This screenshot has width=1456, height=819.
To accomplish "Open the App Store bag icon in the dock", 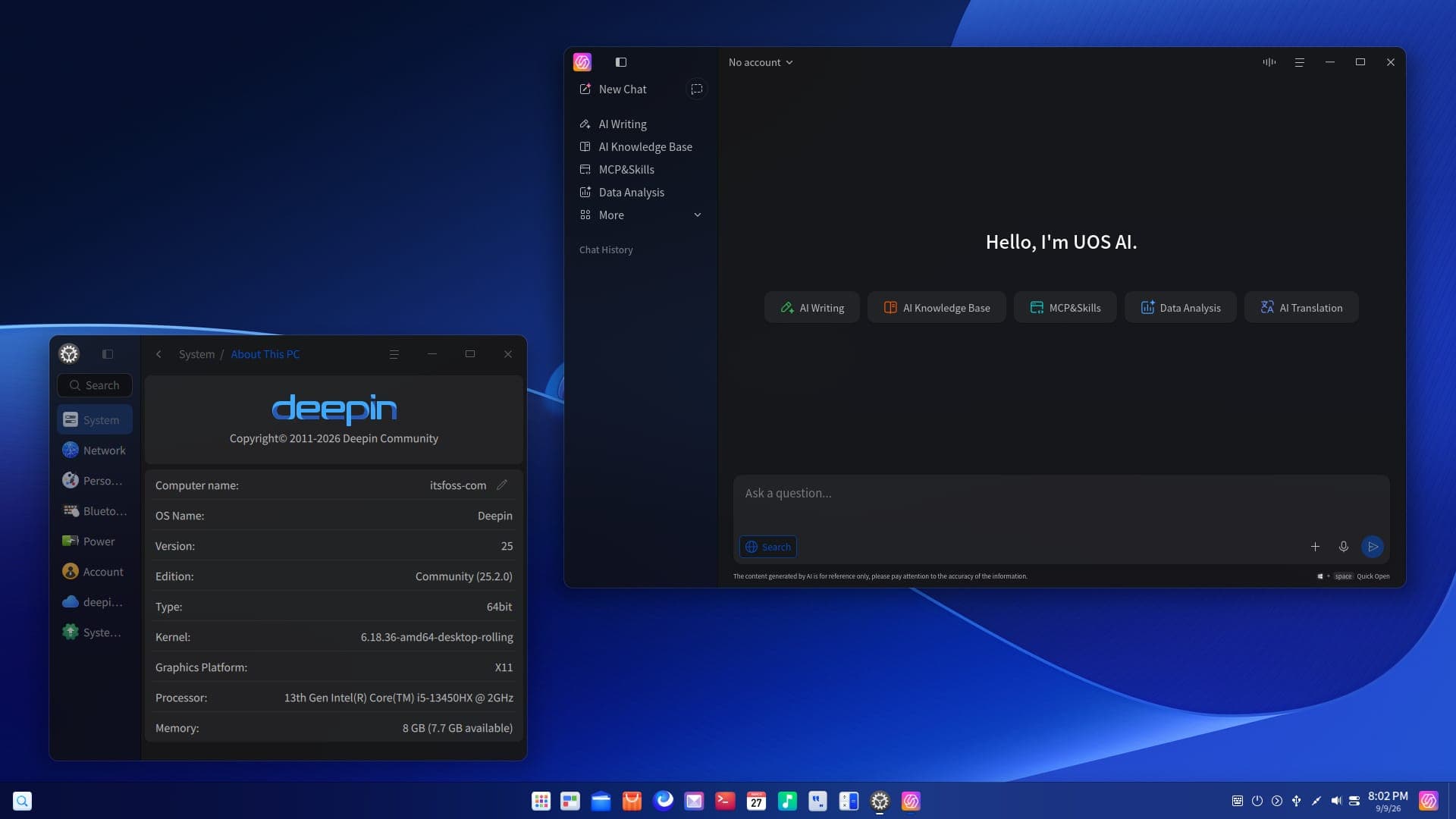I will (632, 801).
